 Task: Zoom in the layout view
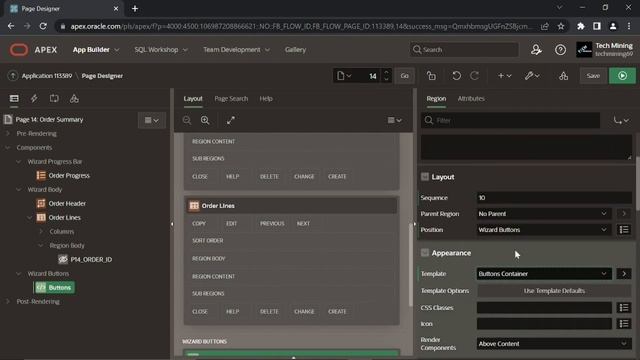[205, 120]
